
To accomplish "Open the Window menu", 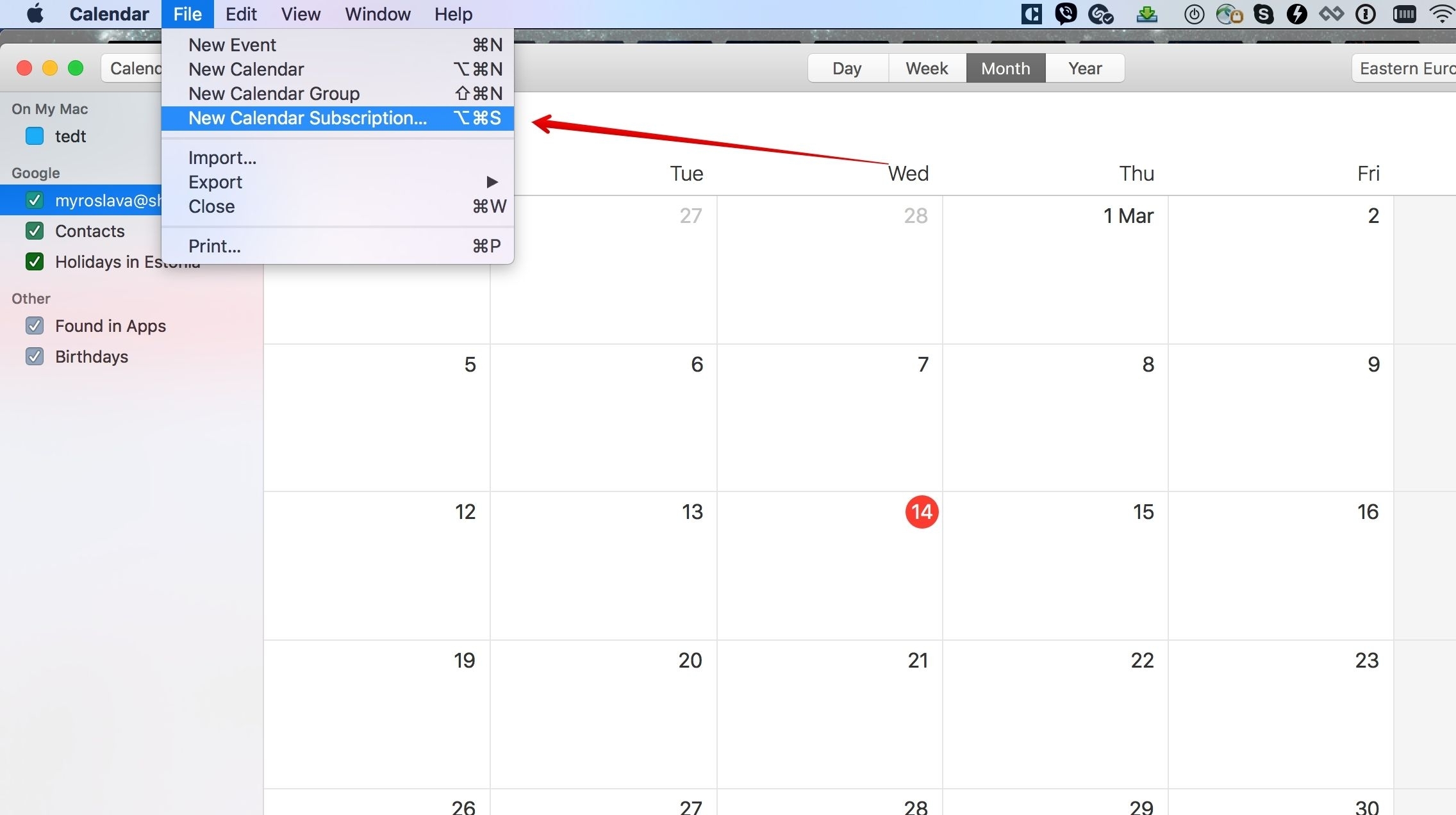I will pyautogui.click(x=379, y=14).
